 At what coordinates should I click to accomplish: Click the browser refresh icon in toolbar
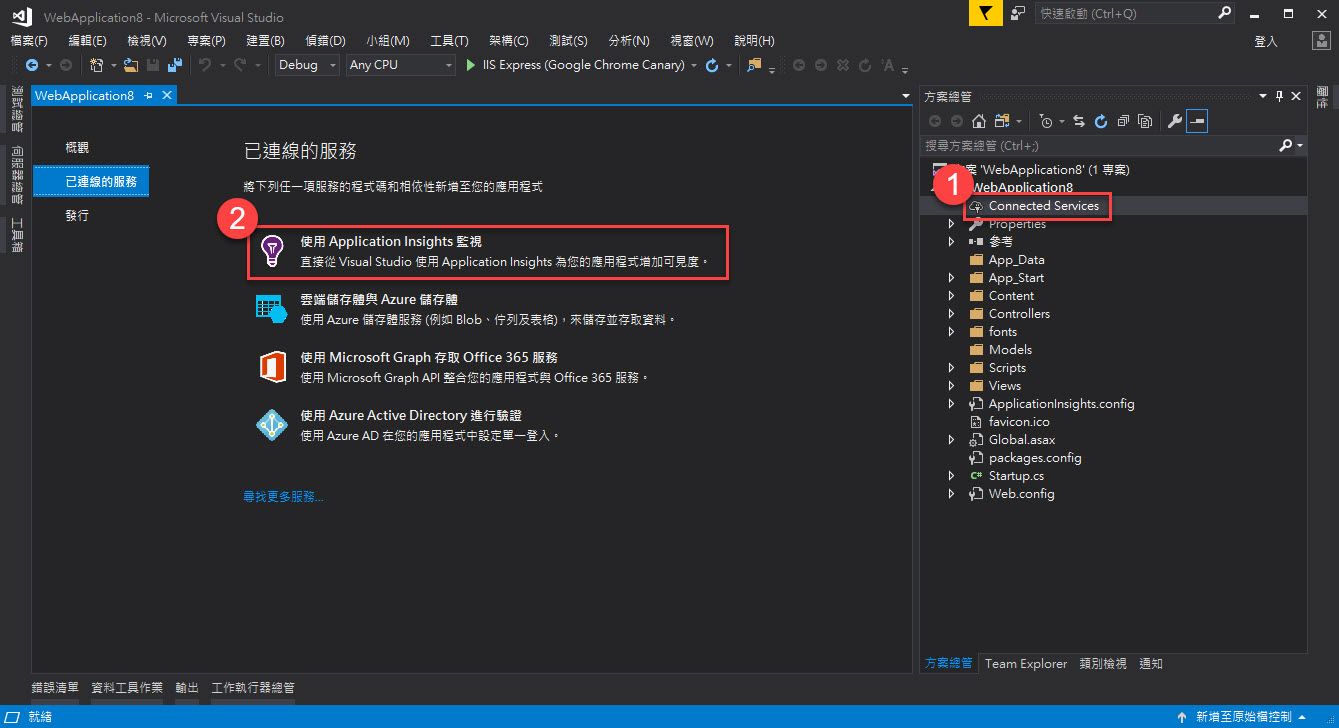click(712, 65)
